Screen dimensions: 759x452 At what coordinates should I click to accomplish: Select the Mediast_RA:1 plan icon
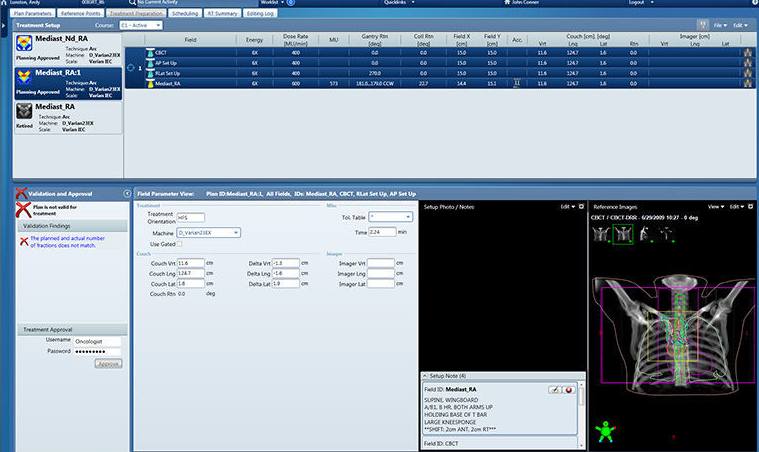pos(24,76)
